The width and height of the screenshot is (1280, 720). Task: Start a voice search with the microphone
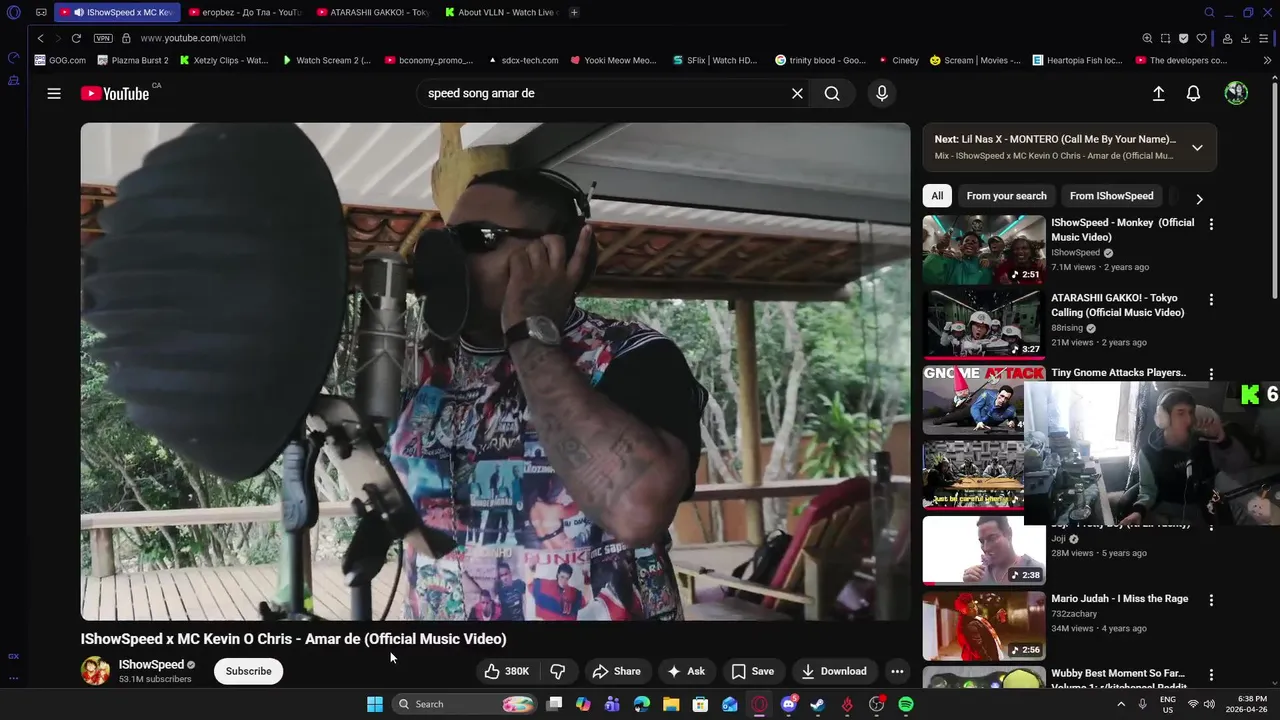881,93
